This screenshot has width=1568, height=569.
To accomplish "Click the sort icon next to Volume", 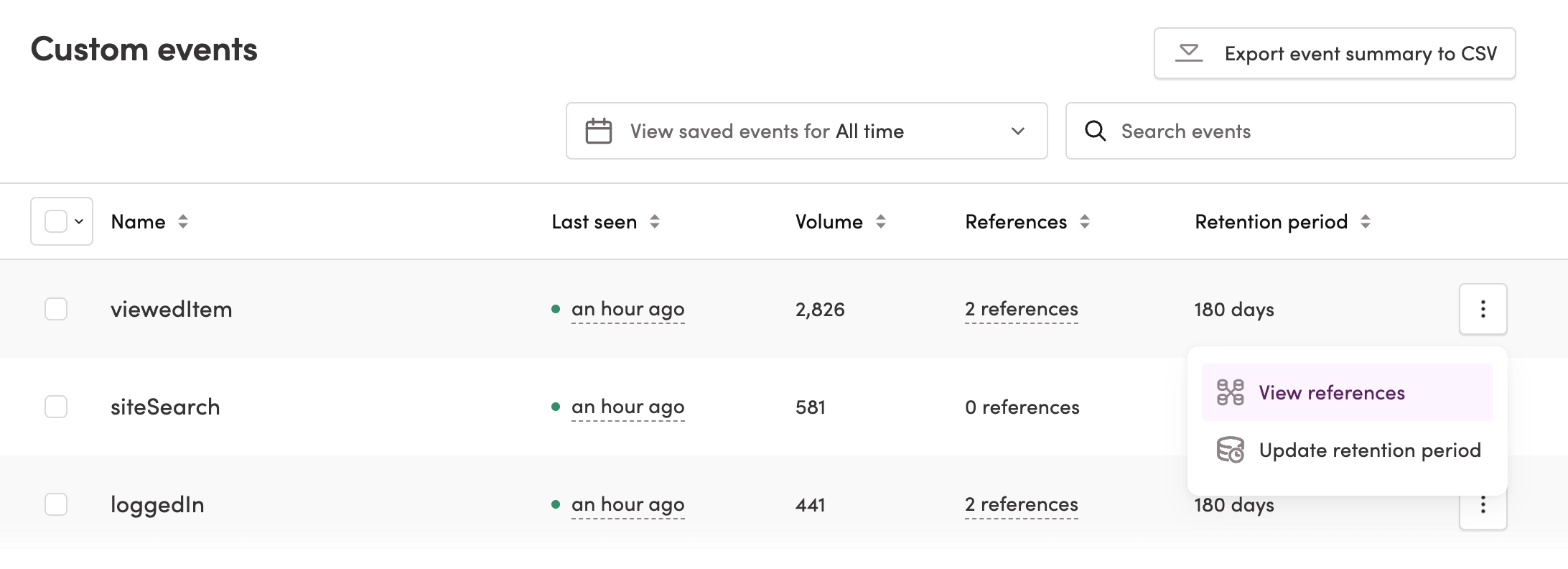I will (881, 222).
